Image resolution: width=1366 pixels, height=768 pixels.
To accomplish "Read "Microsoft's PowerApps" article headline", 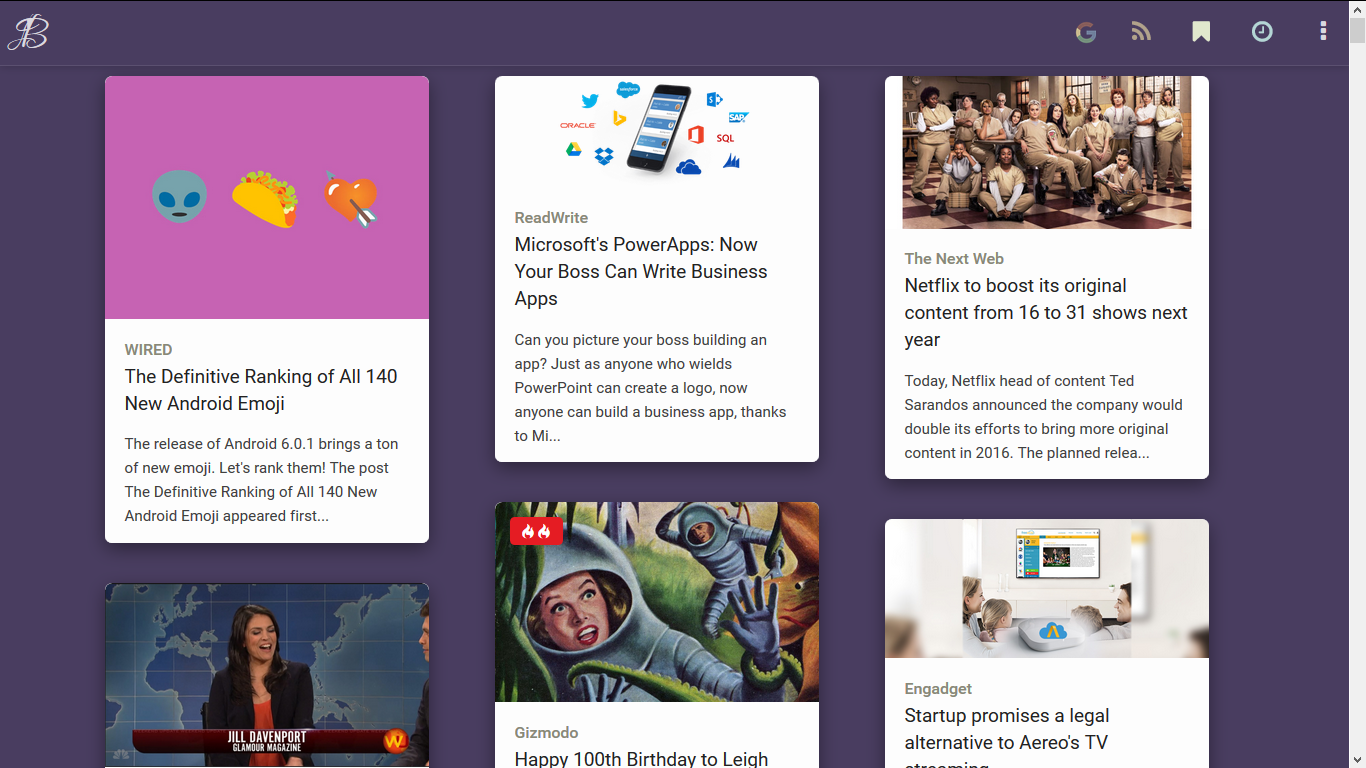I will [640, 271].
